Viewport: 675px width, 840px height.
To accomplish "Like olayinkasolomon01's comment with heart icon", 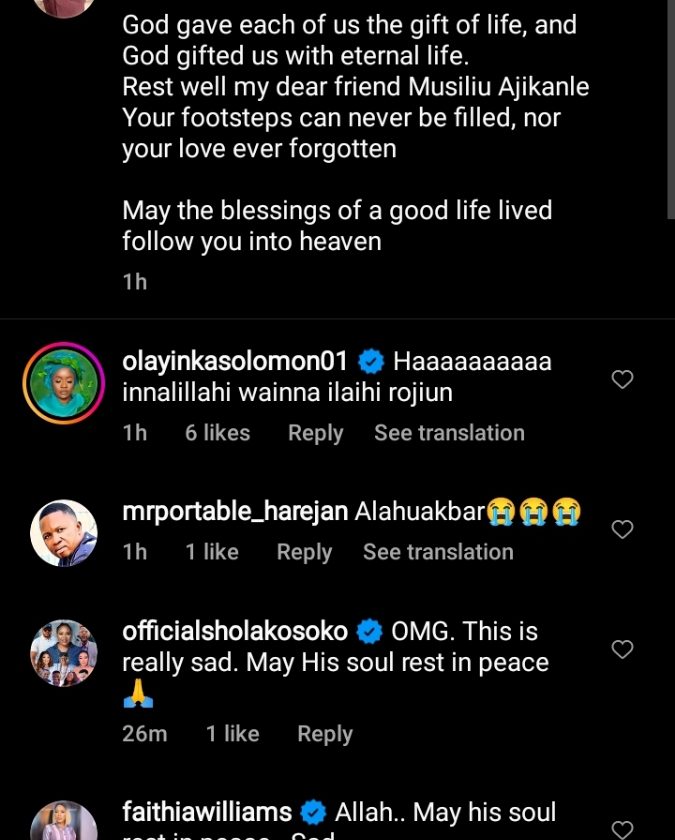I will point(622,380).
